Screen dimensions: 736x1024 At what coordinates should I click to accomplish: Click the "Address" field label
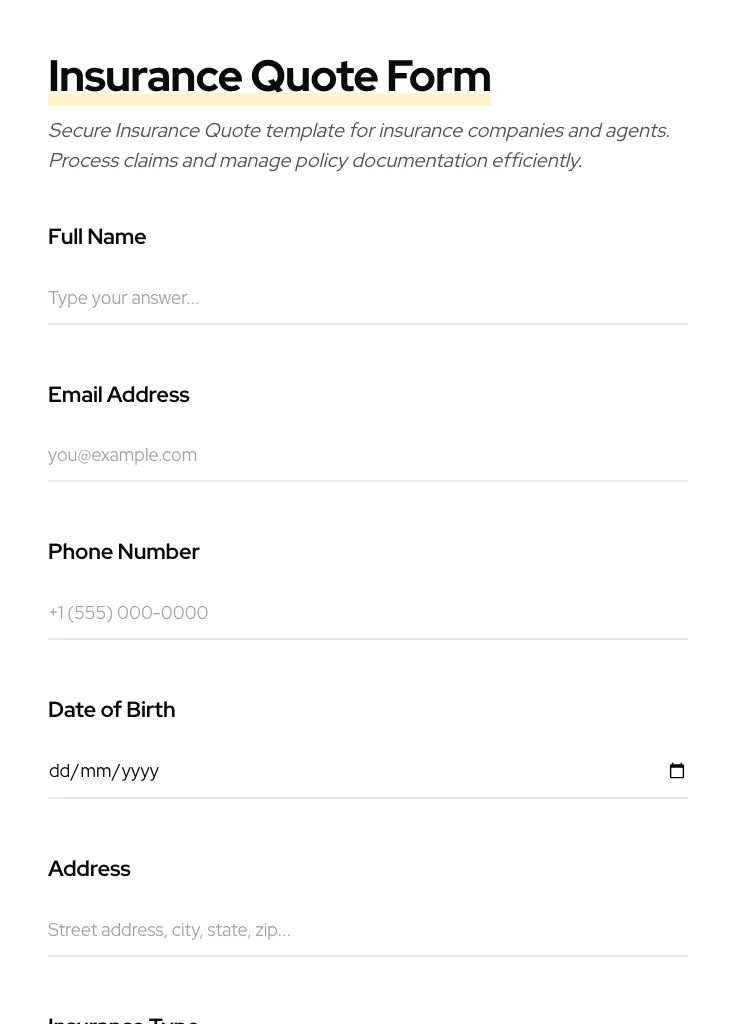click(x=89, y=869)
